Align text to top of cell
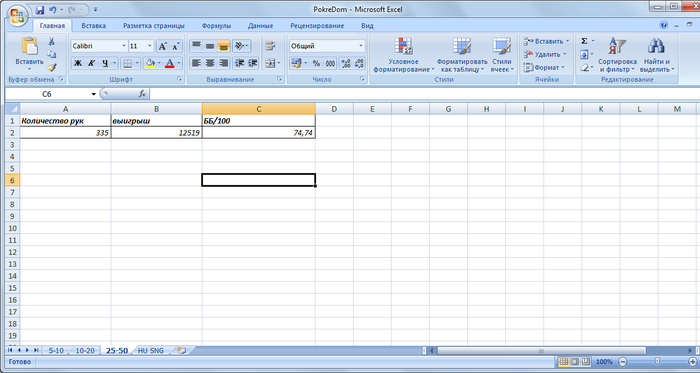The image size is (700, 373). click(x=196, y=46)
